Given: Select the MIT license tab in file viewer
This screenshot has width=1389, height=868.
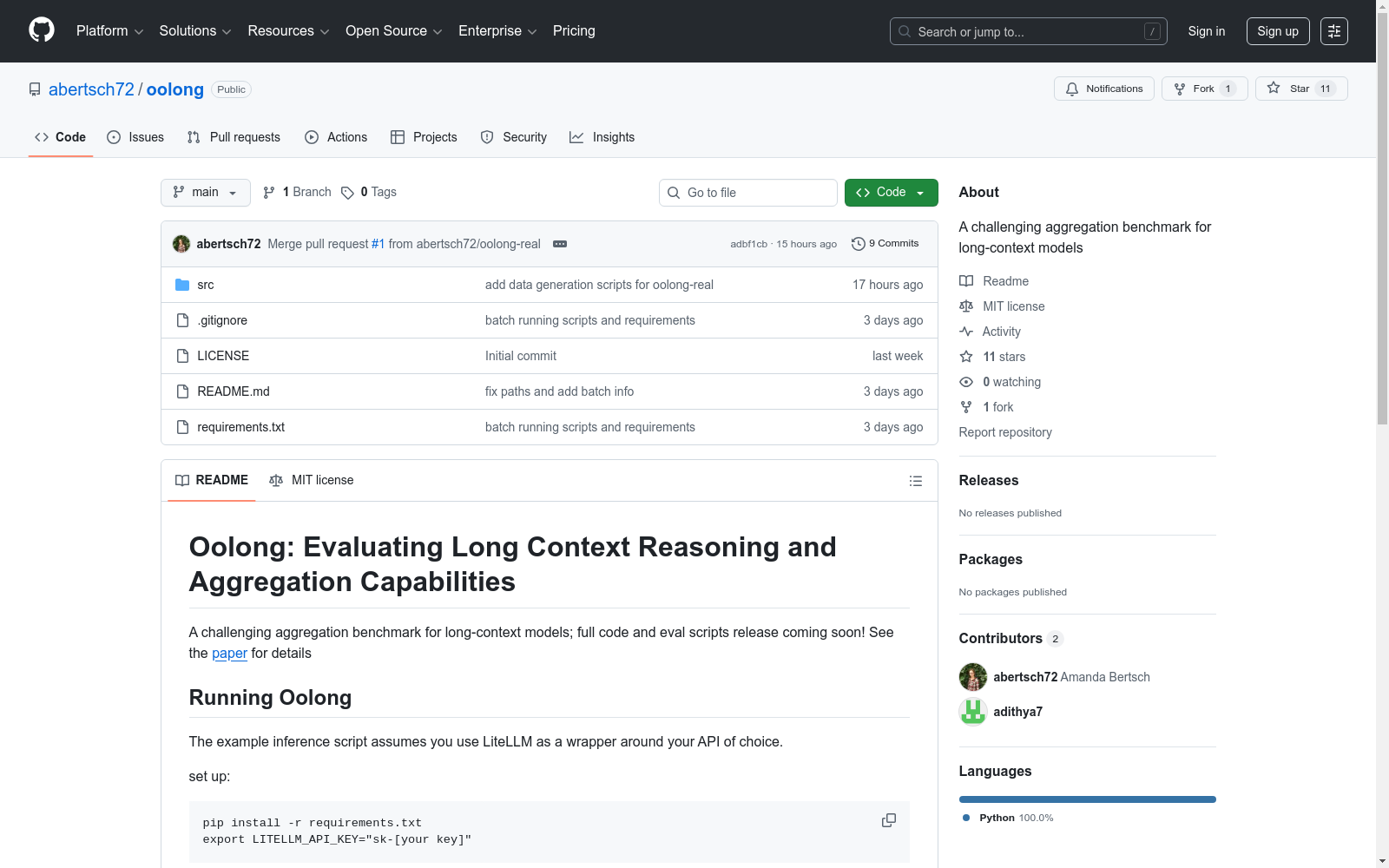Looking at the screenshot, I should click(x=312, y=481).
